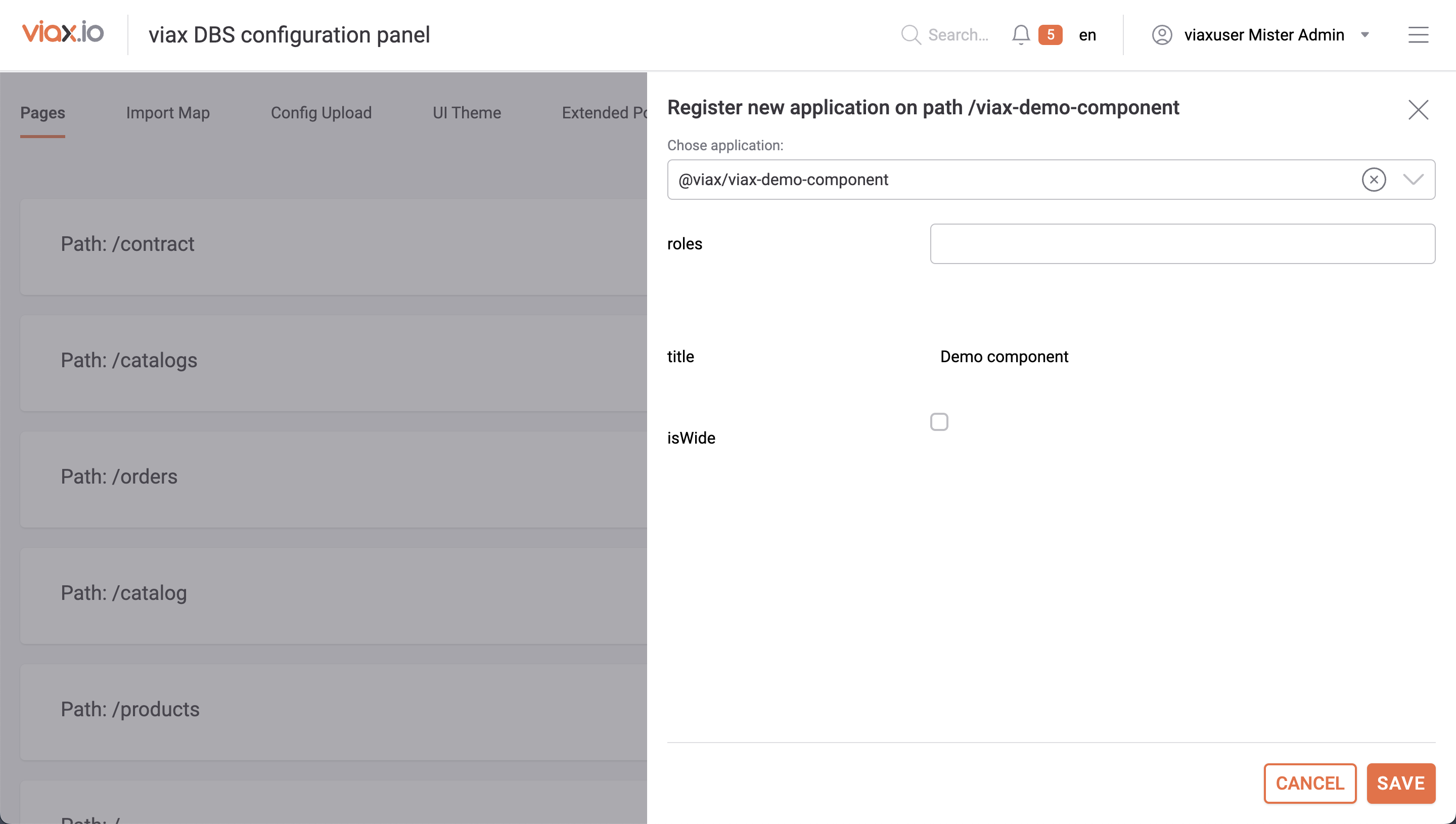This screenshot has height=824, width=1456.
Task: Click the search magnifier icon
Action: [911, 34]
